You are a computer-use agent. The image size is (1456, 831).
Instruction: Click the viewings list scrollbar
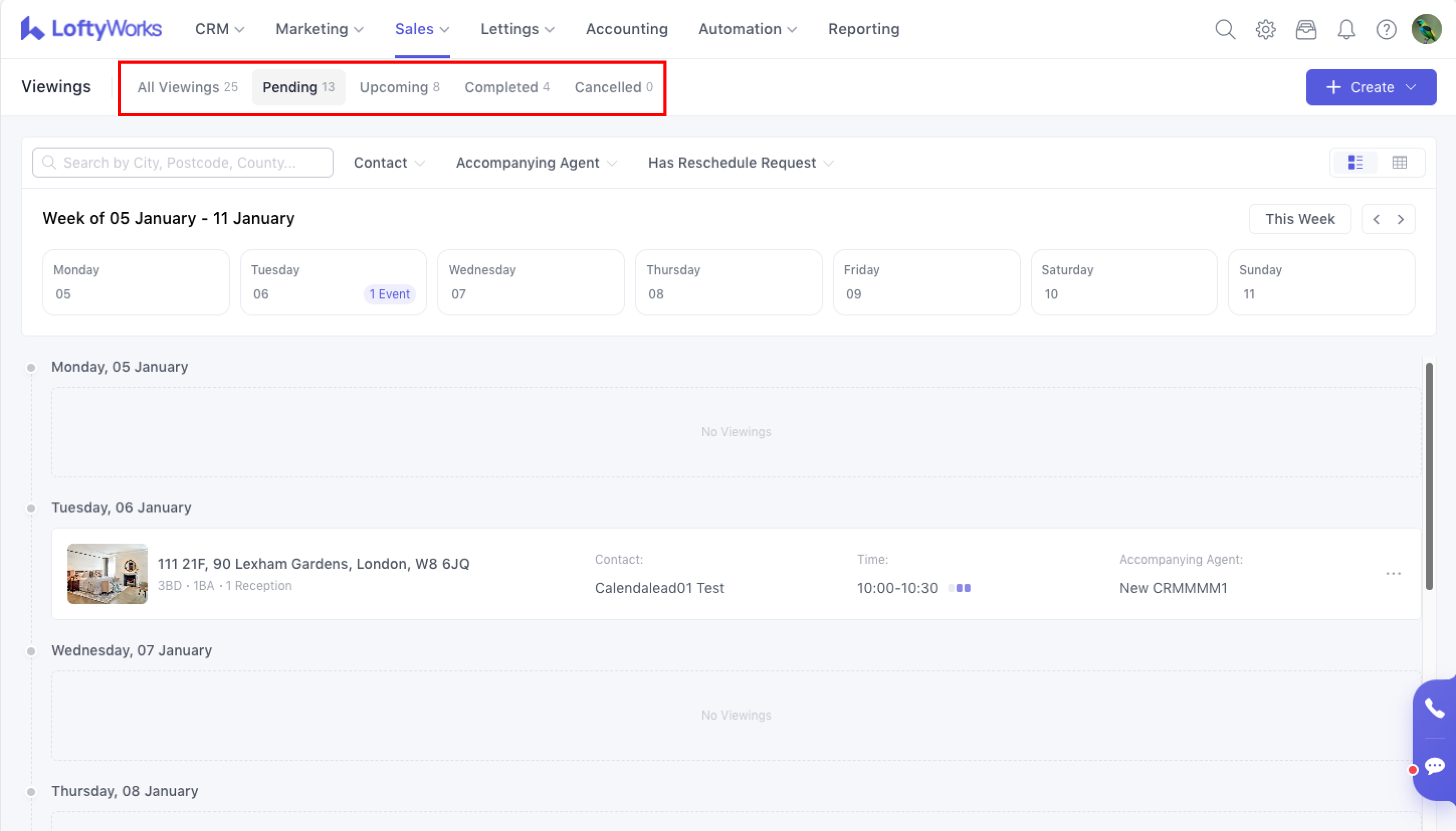pyautogui.click(x=1429, y=476)
